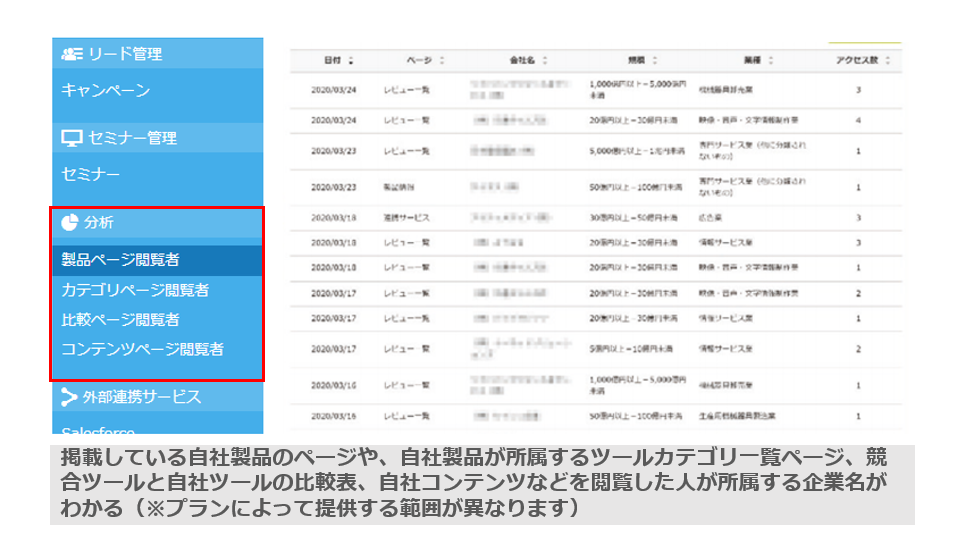The height and width of the screenshot is (548, 958).
Task: Click the connector icon beside 外部連携サービス
Action: click(x=69, y=397)
